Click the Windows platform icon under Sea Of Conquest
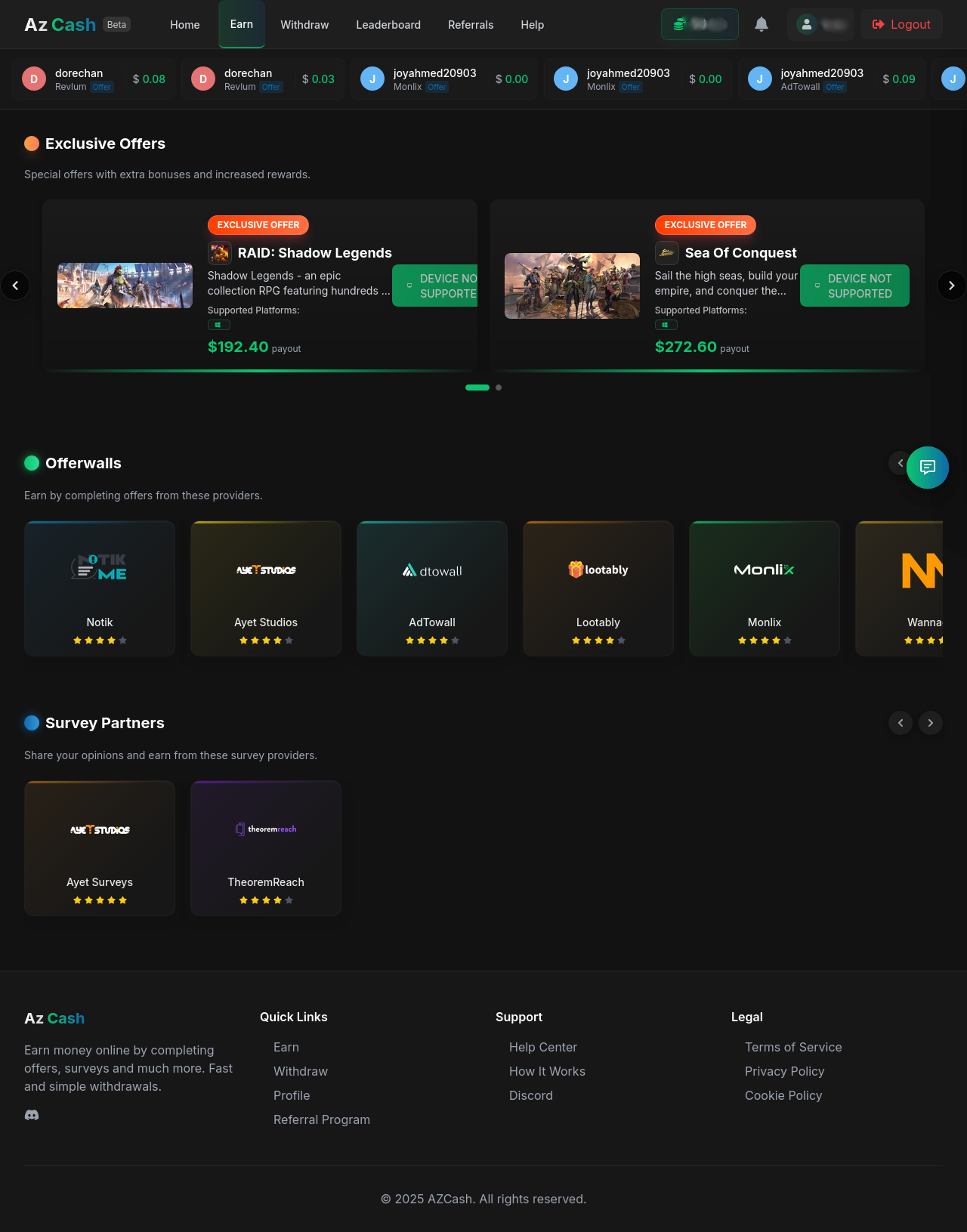Image resolution: width=967 pixels, height=1232 pixels. (666, 325)
